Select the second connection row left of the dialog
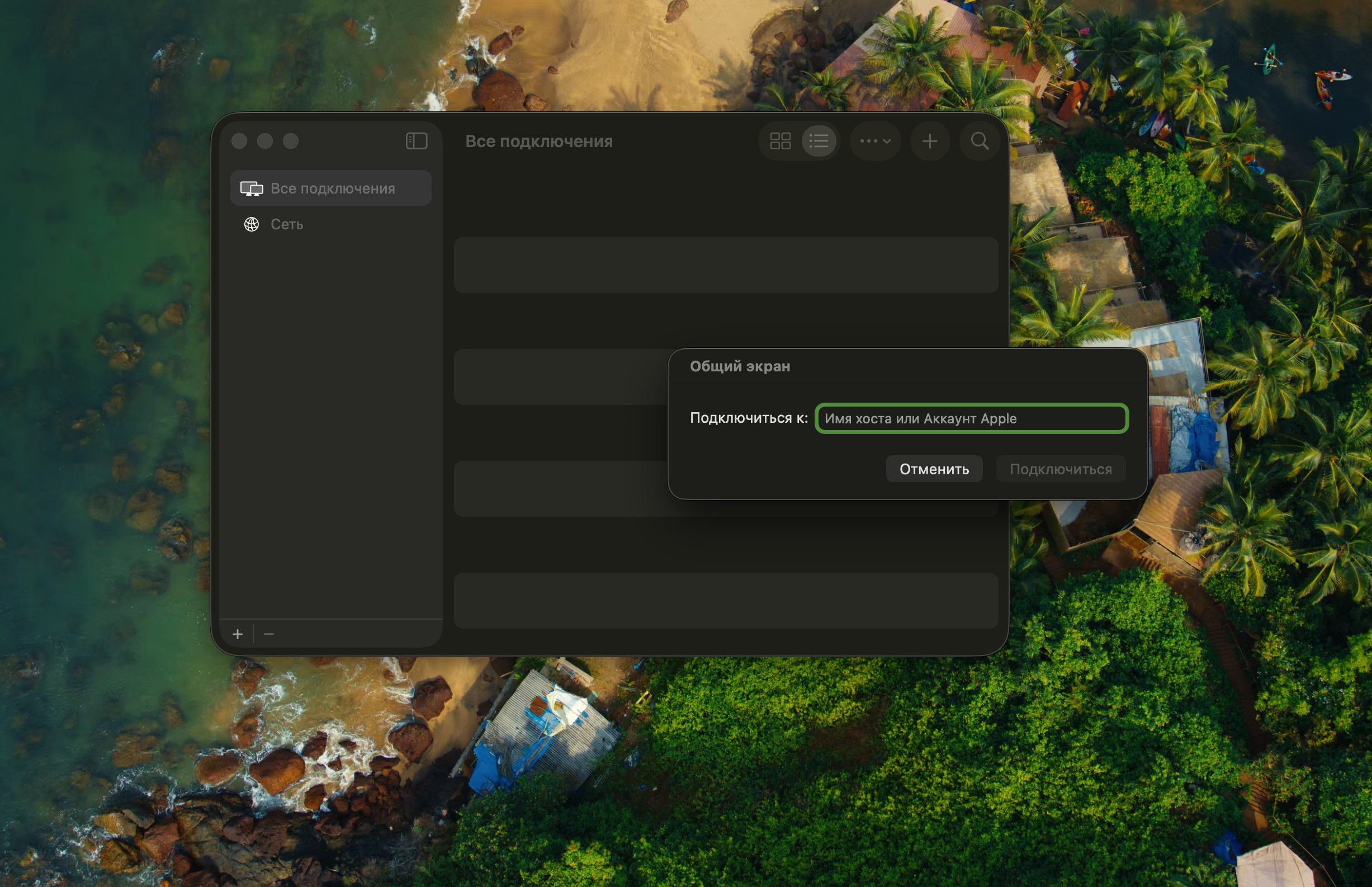Image resolution: width=1372 pixels, height=887 pixels. click(559, 377)
